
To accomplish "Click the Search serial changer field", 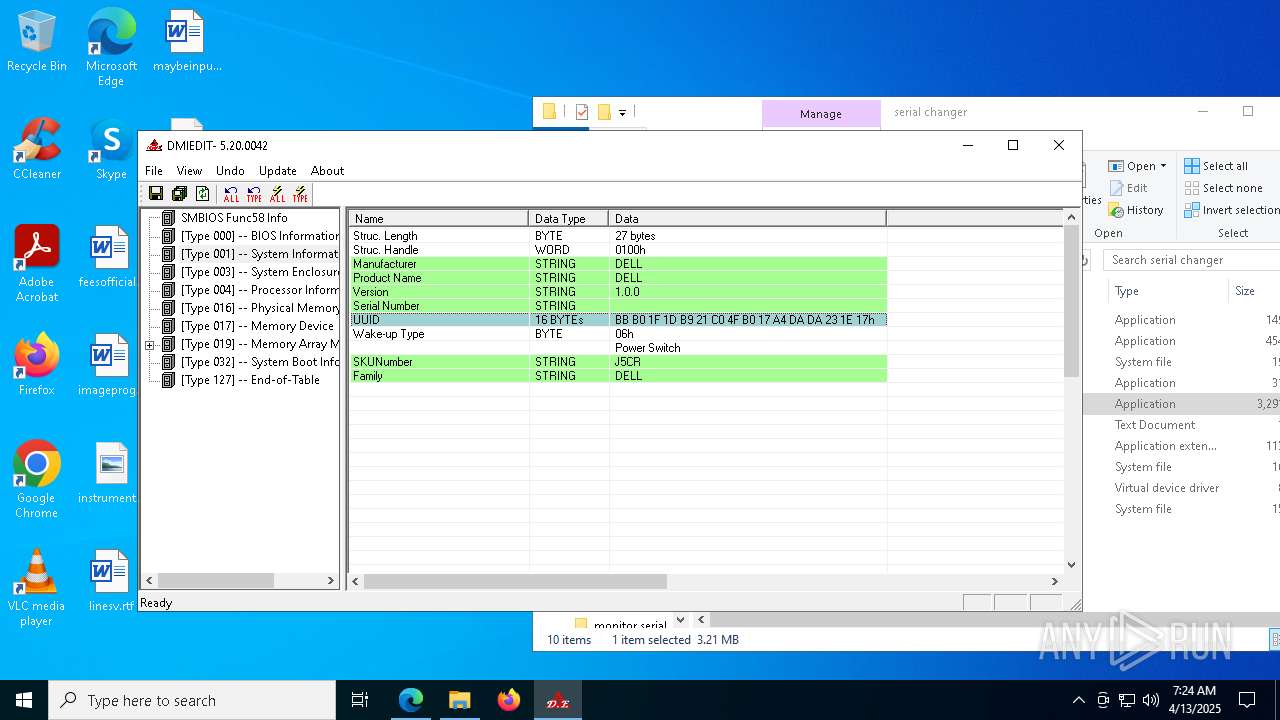I will pyautogui.click(x=1192, y=260).
